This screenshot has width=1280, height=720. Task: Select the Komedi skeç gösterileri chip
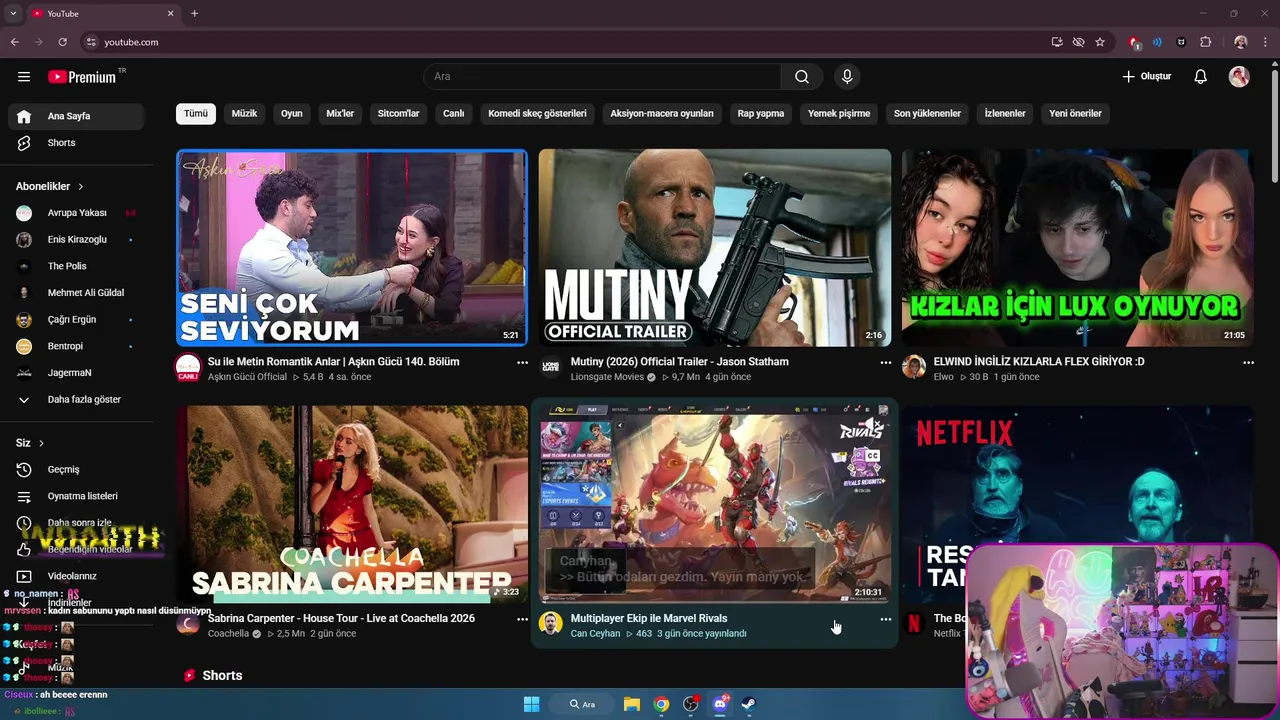(x=537, y=114)
